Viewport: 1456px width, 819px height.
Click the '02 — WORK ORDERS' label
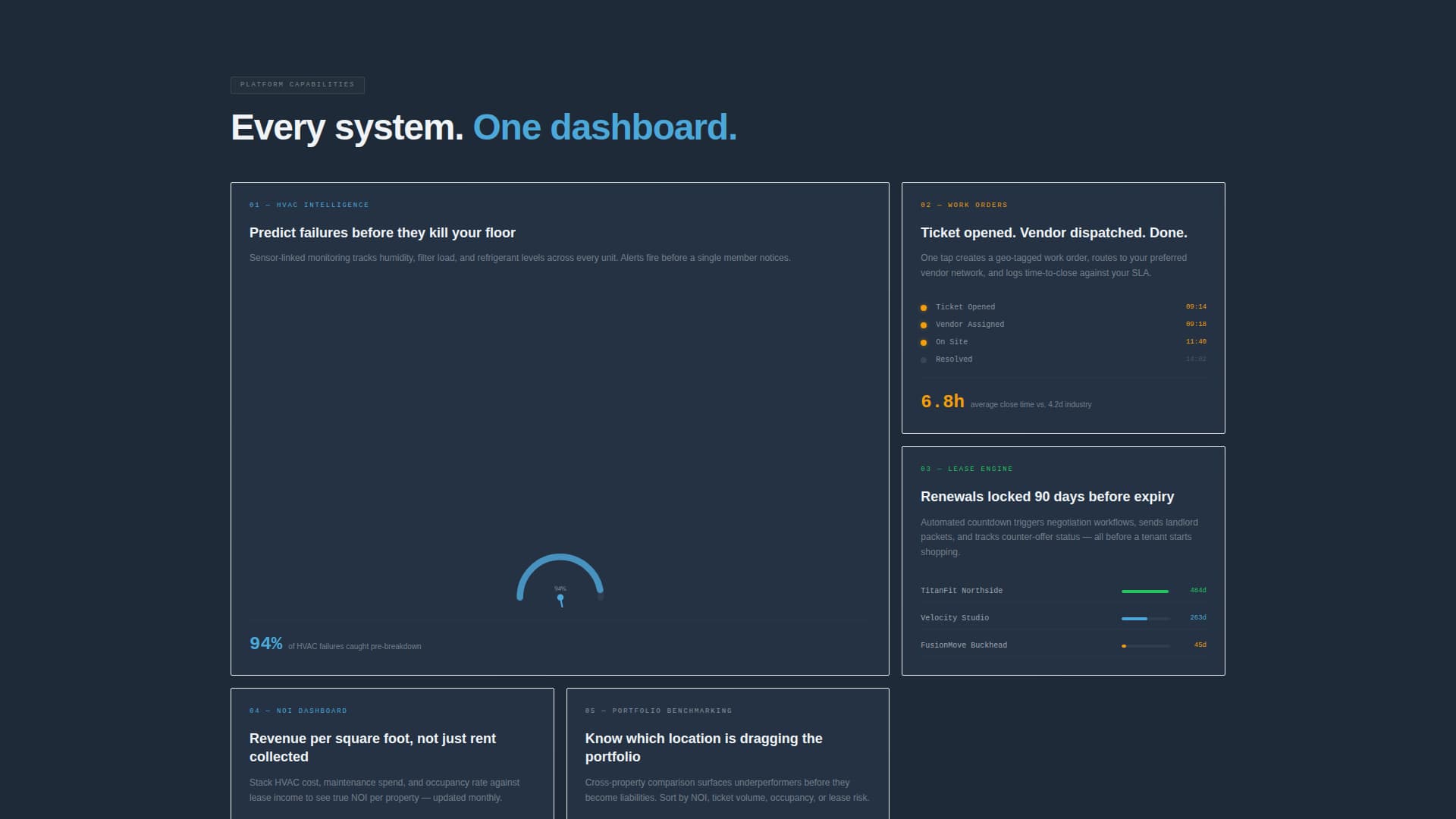click(964, 205)
